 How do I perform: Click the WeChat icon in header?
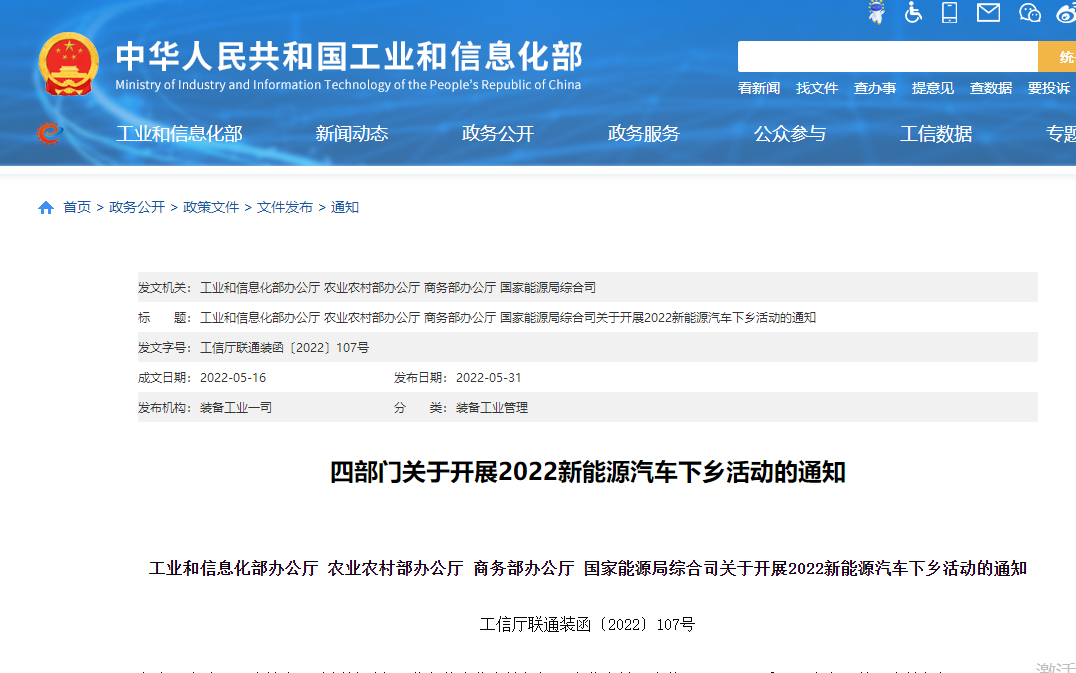click(1029, 12)
